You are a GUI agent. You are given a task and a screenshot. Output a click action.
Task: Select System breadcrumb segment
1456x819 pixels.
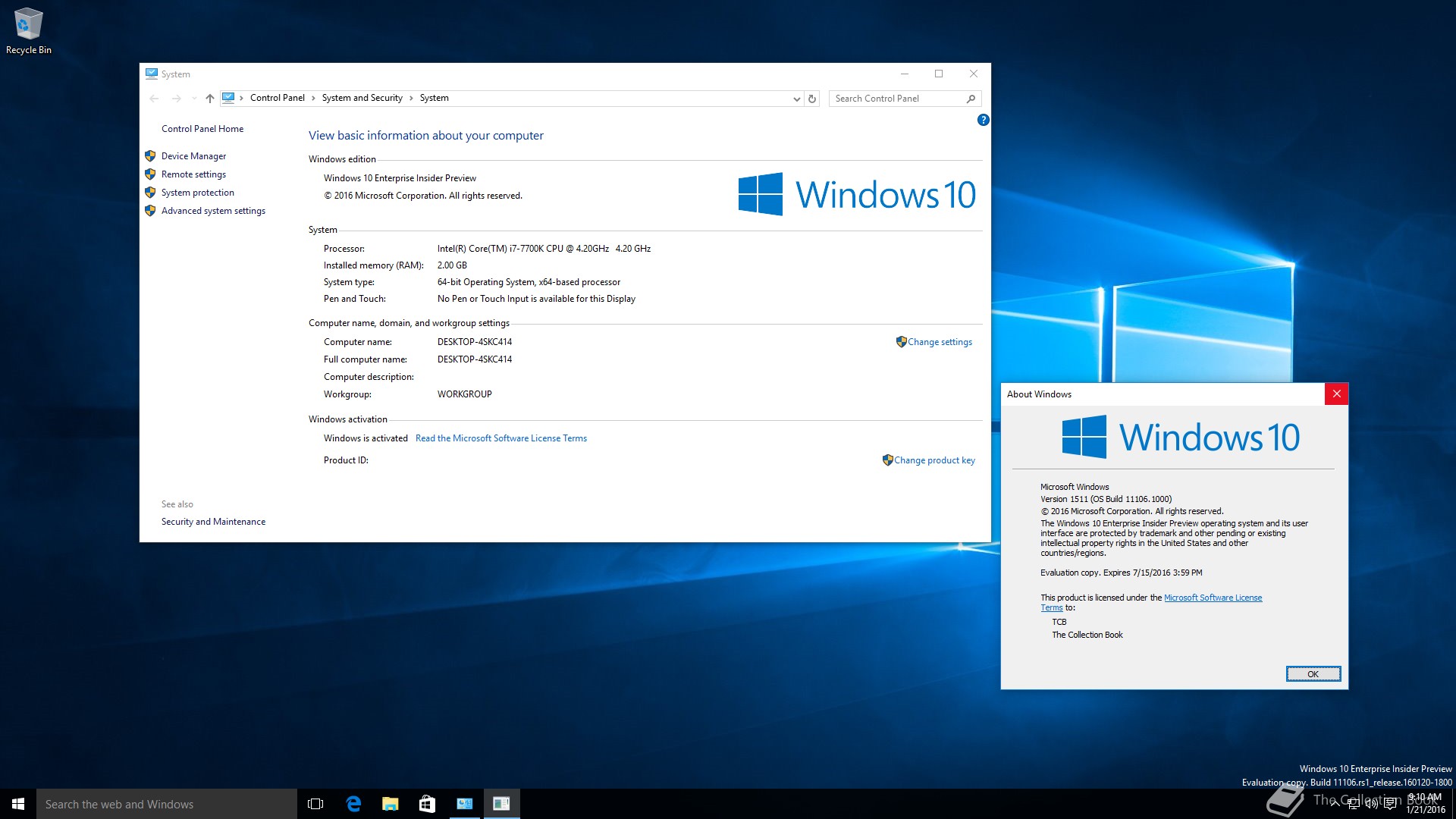click(434, 98)
